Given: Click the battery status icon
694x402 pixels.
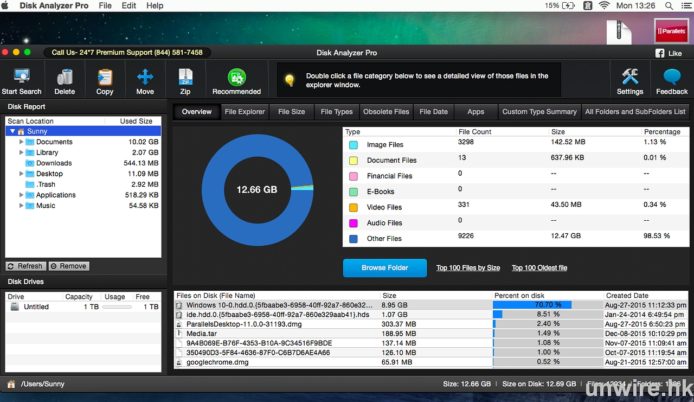Looking at the screenshot, I should [x=568, y=6].
